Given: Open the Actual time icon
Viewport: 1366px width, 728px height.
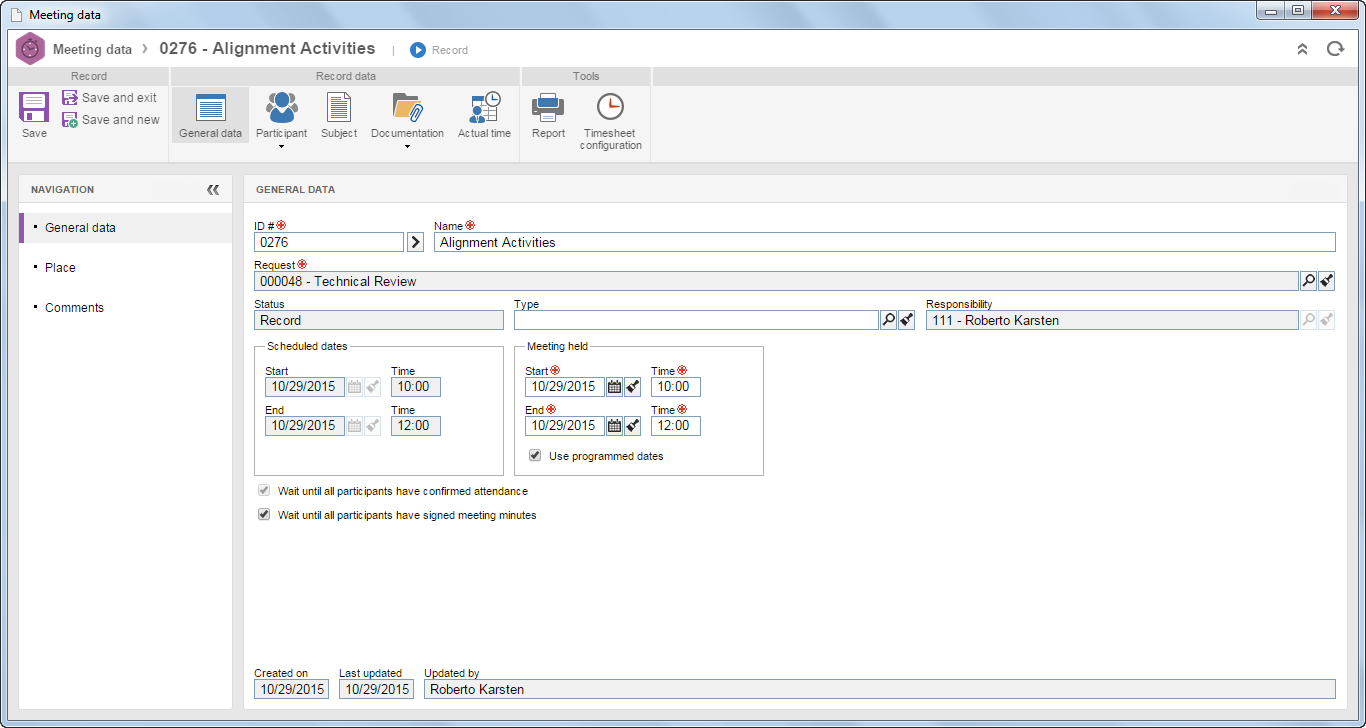Looking at the screenshot, I should click(485, 107).
